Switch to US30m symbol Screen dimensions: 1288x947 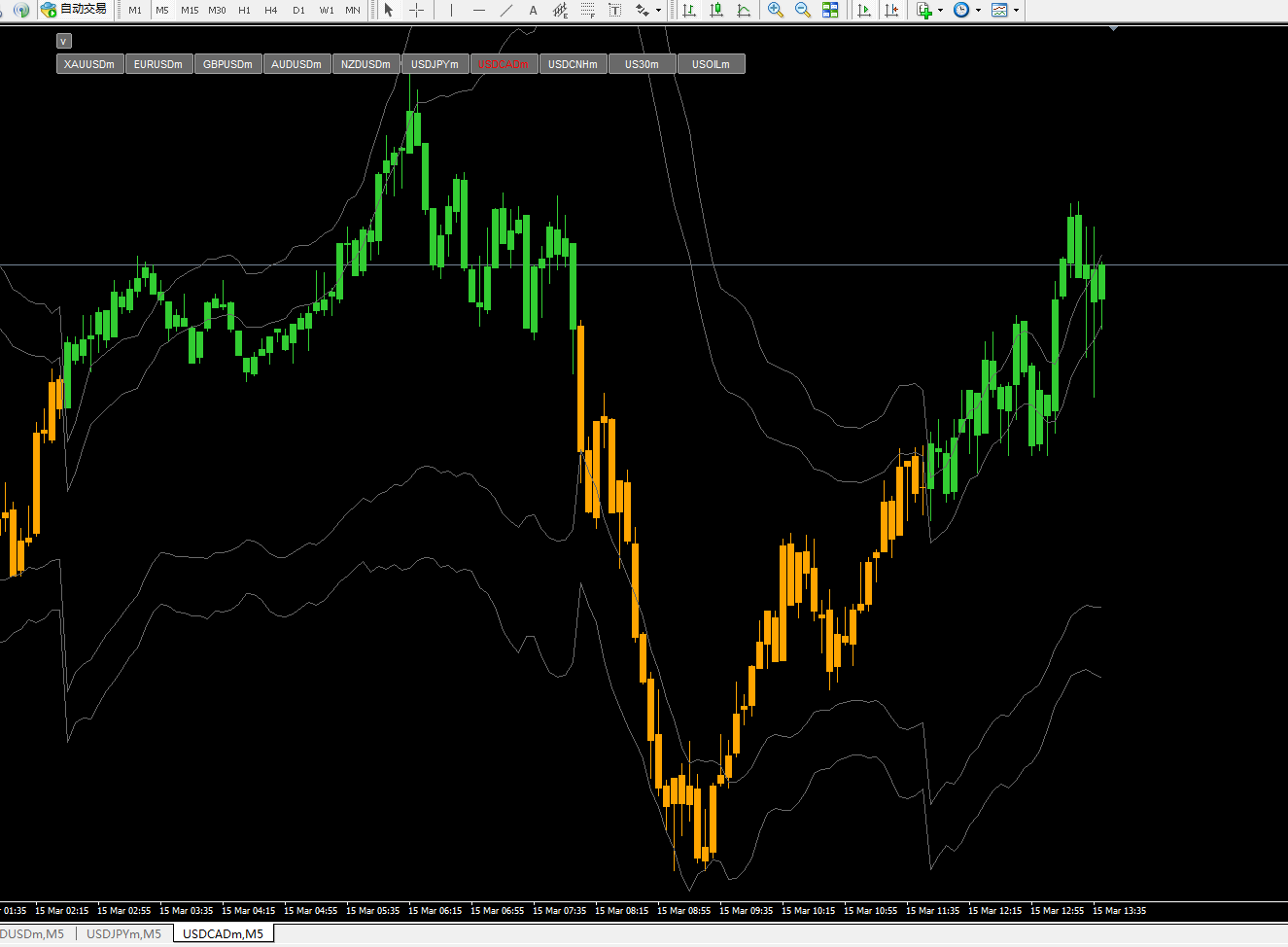642,64
